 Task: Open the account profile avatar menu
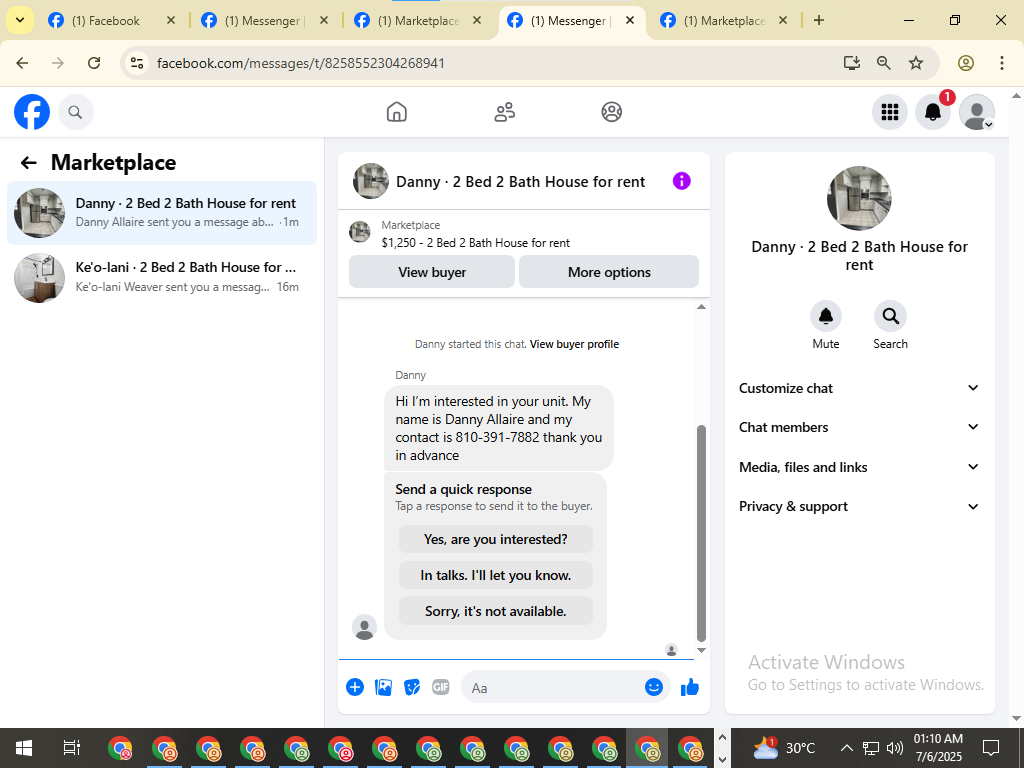point(976,112)
